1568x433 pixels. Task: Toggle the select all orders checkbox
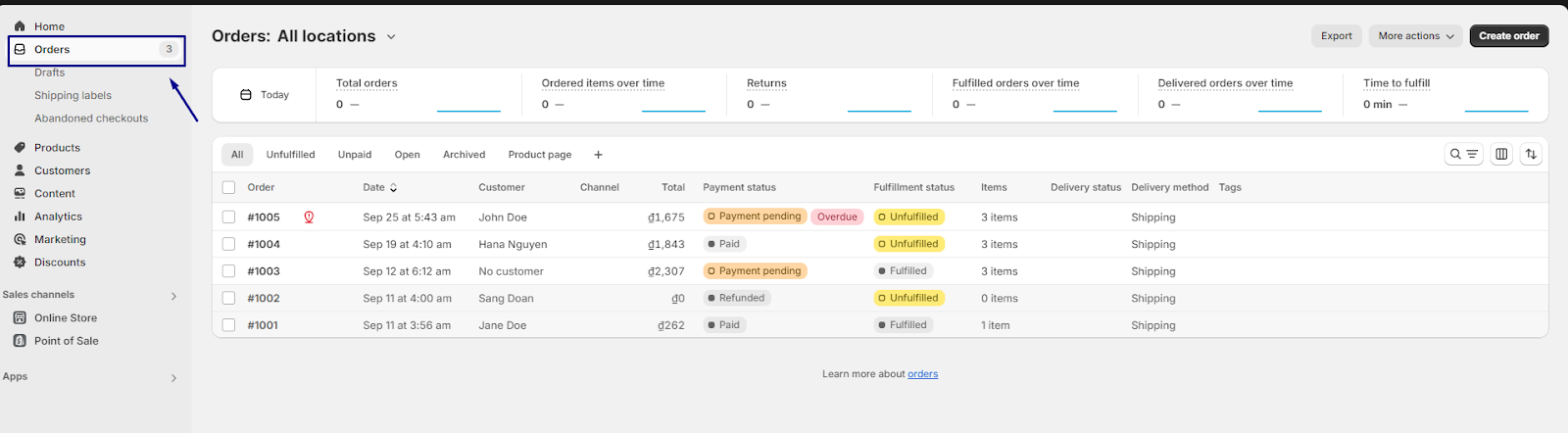tap(228, 187)
